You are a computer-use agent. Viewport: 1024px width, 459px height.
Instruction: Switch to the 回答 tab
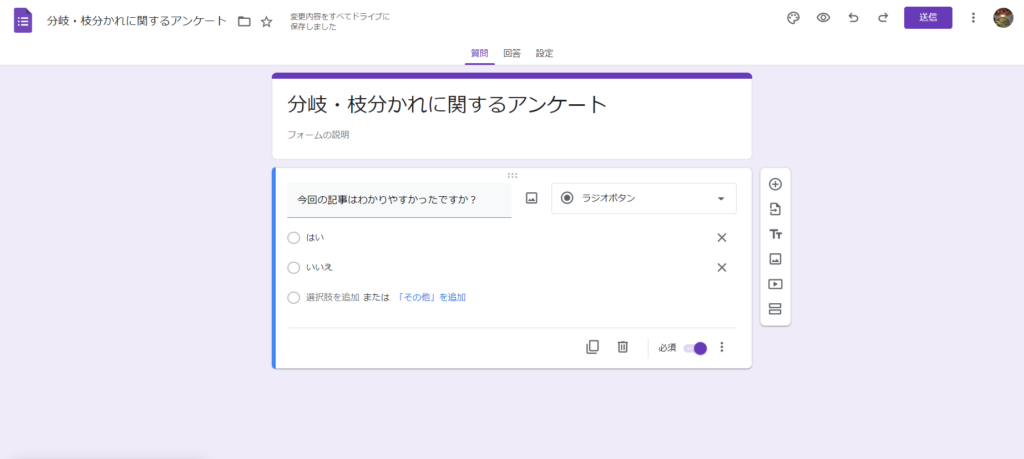point(512,54)
